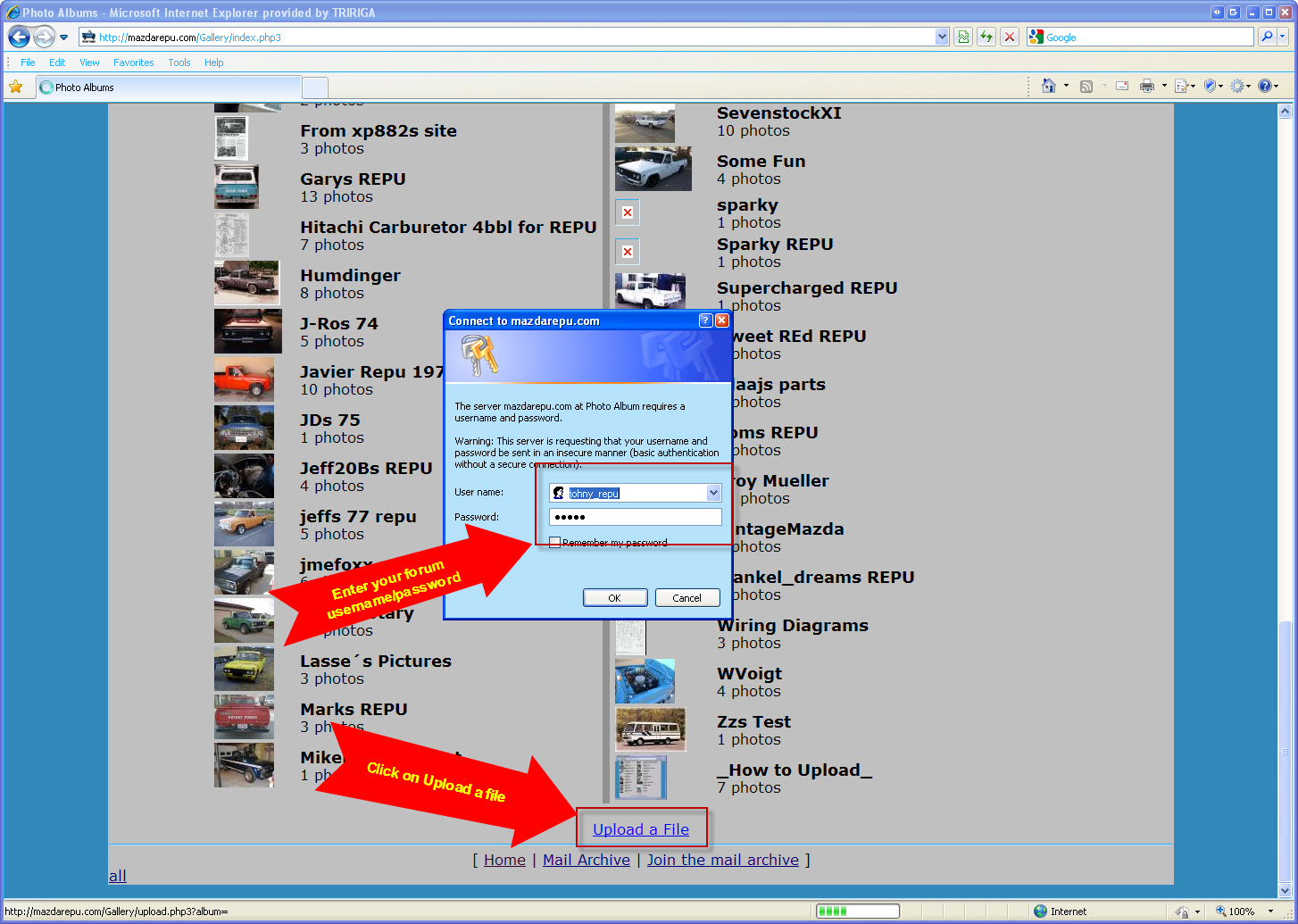Click the compatibility view icon beside address bar
The width and height of the screenshot is (1298, 924).
point(963,37)
